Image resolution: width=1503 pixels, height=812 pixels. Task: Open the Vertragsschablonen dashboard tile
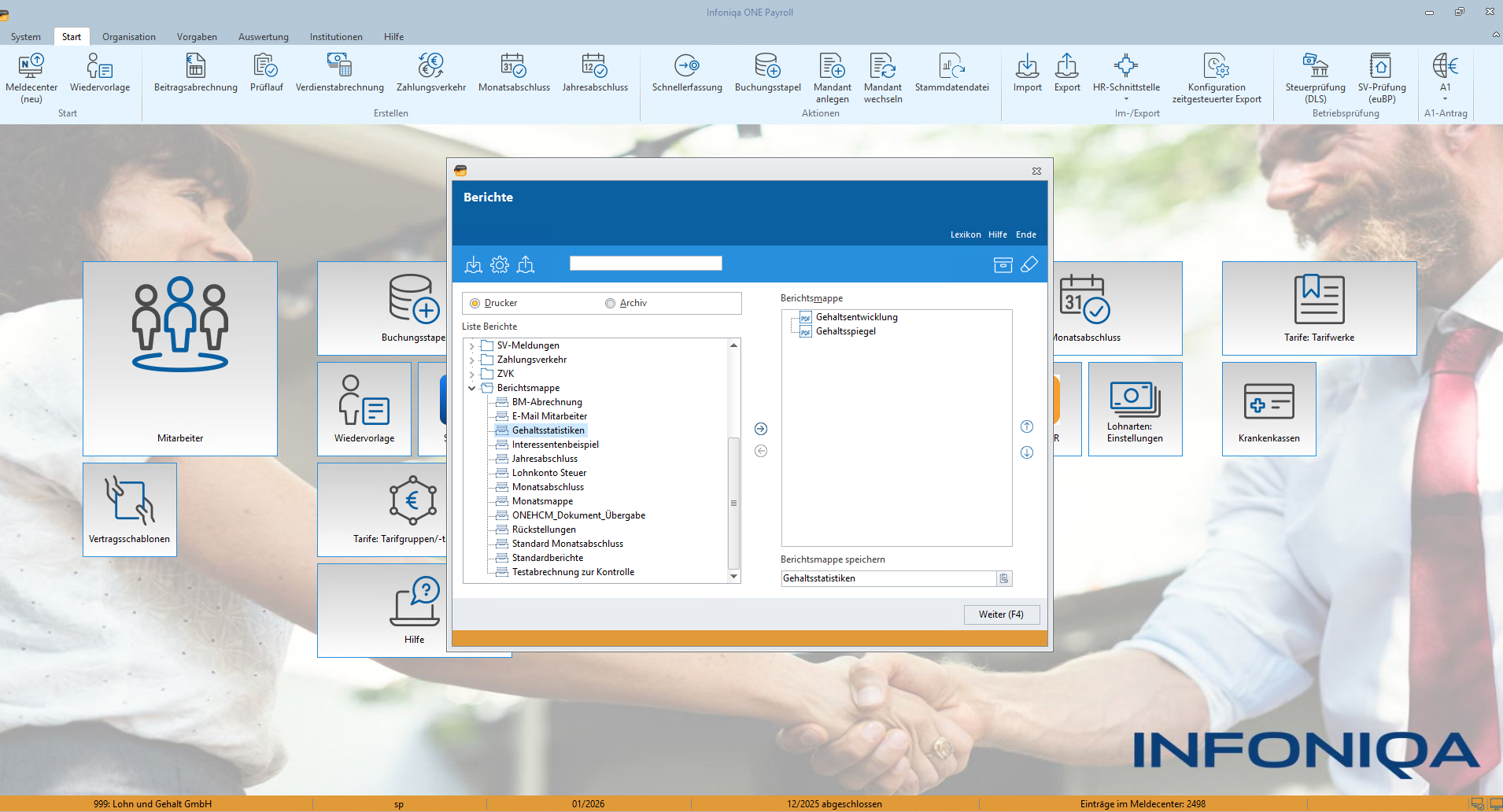coord(130,510)
